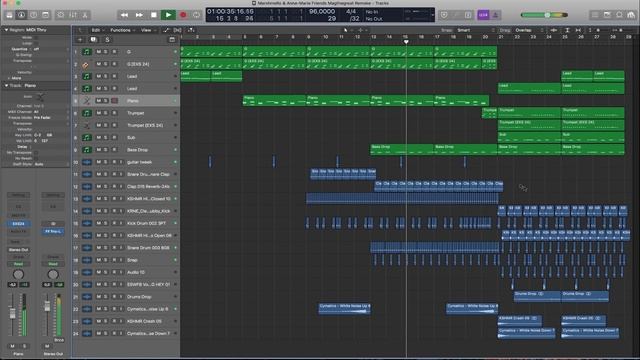This screenshot has width=640, height=360.
Task: Open the Quick Help button
Action: pos(33,15)
